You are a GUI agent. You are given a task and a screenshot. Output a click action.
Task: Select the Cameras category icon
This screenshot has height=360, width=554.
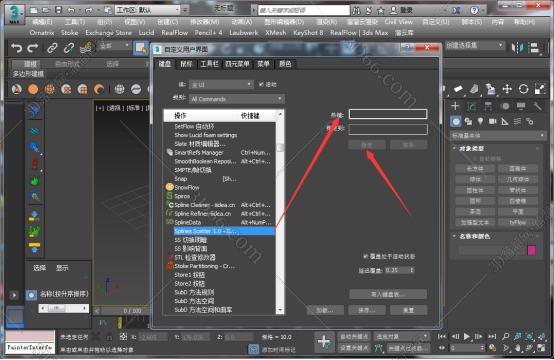click(493, 122)
